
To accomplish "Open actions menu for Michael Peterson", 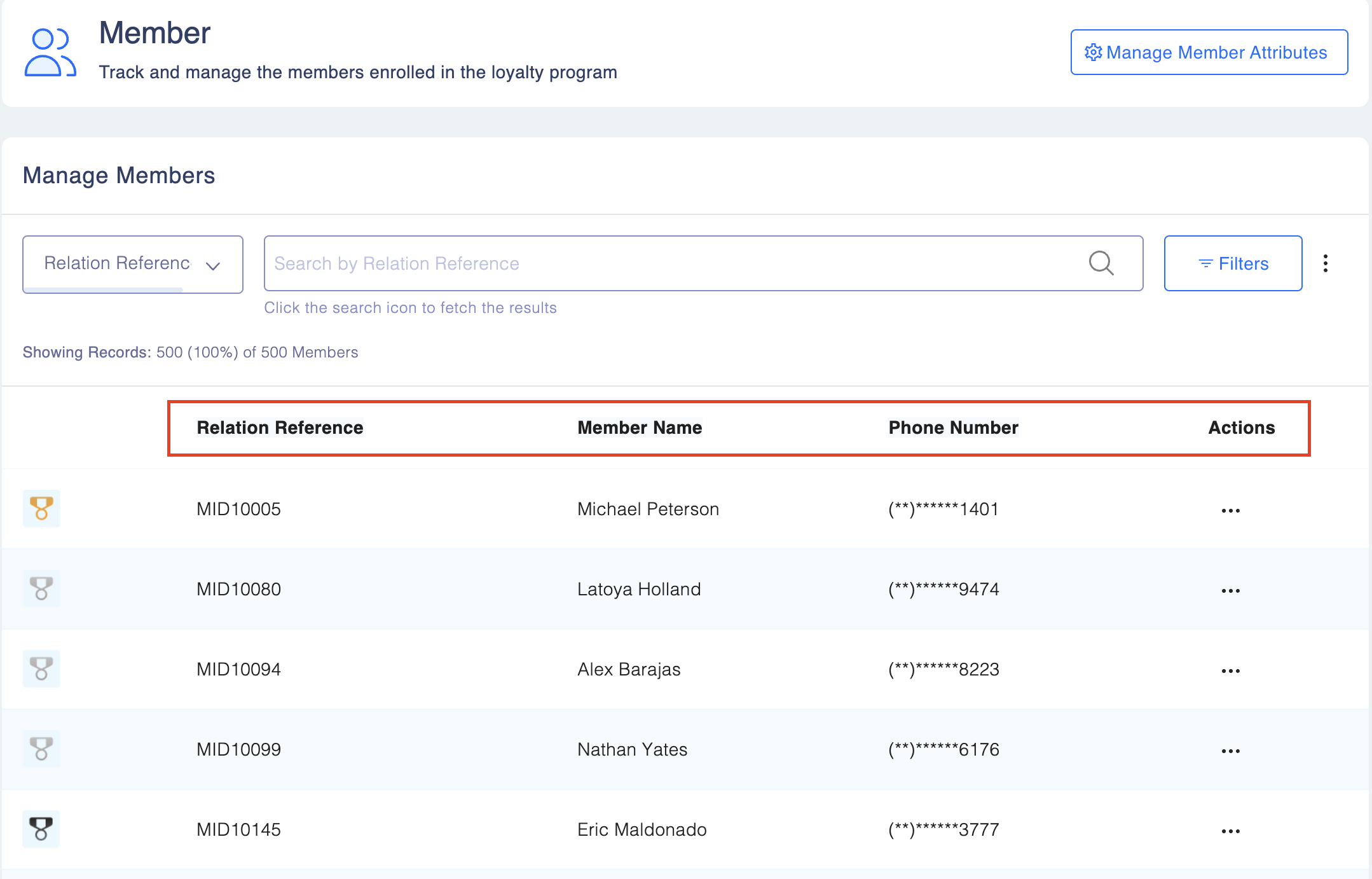I will click(x=1230, y=511).
